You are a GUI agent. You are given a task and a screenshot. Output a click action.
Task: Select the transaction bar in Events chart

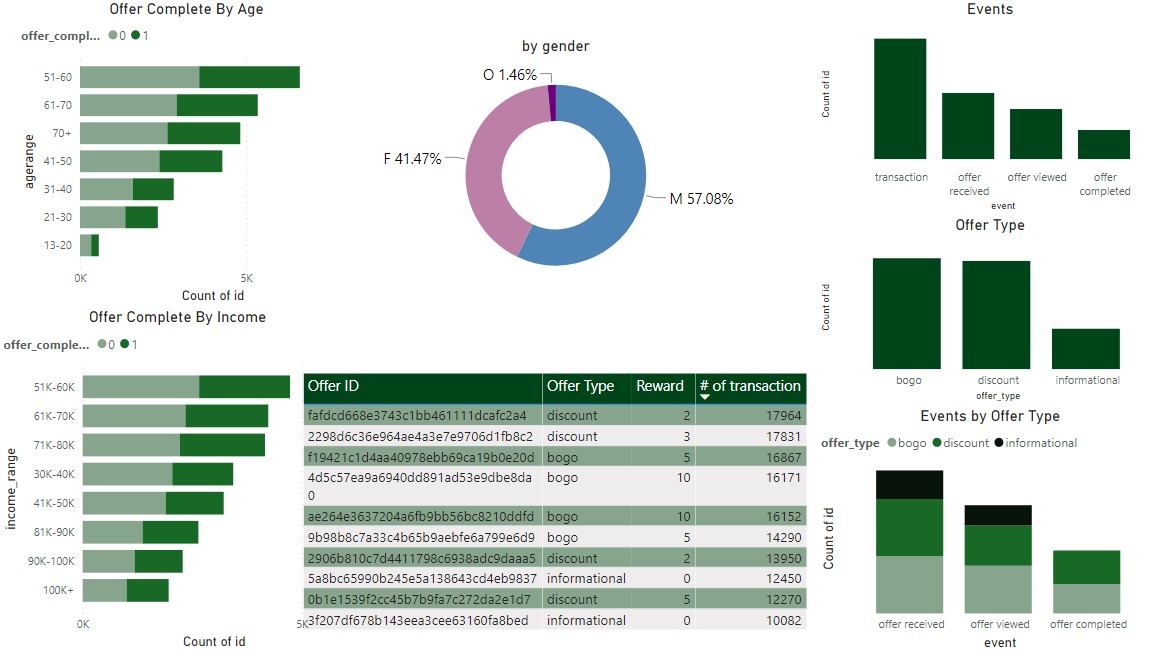899,100
